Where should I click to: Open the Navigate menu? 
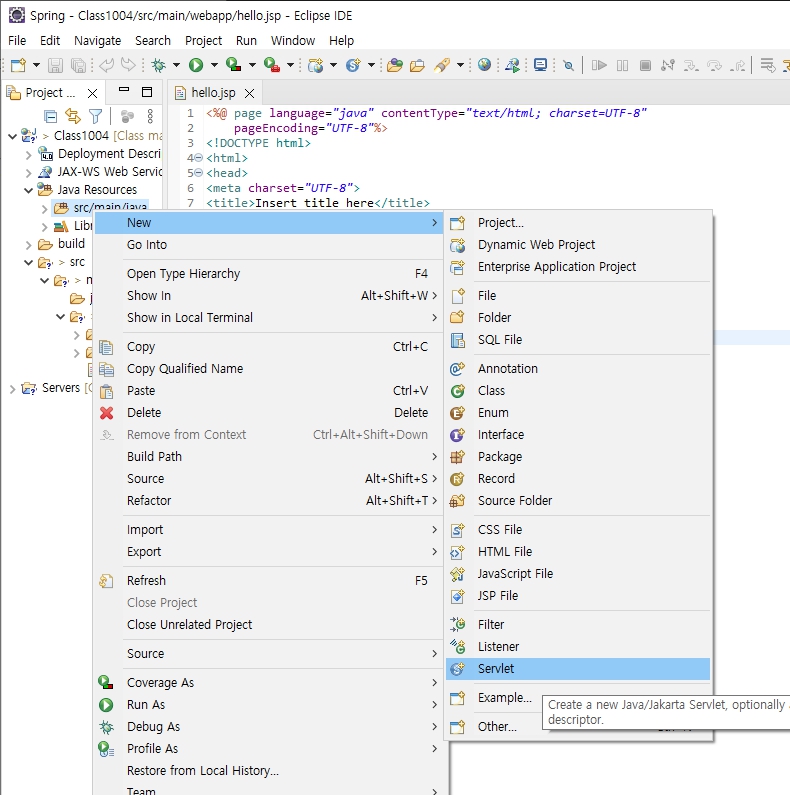click(x=97, y=41)
